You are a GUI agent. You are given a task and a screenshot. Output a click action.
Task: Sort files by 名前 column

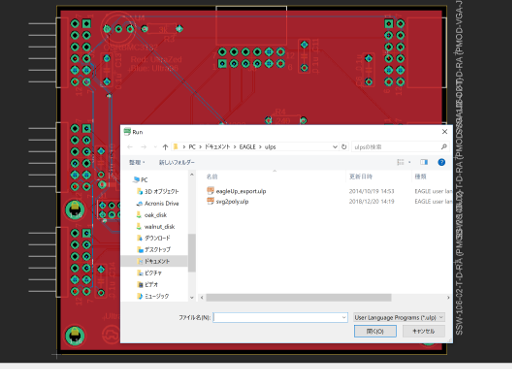[x=212, y=176]
